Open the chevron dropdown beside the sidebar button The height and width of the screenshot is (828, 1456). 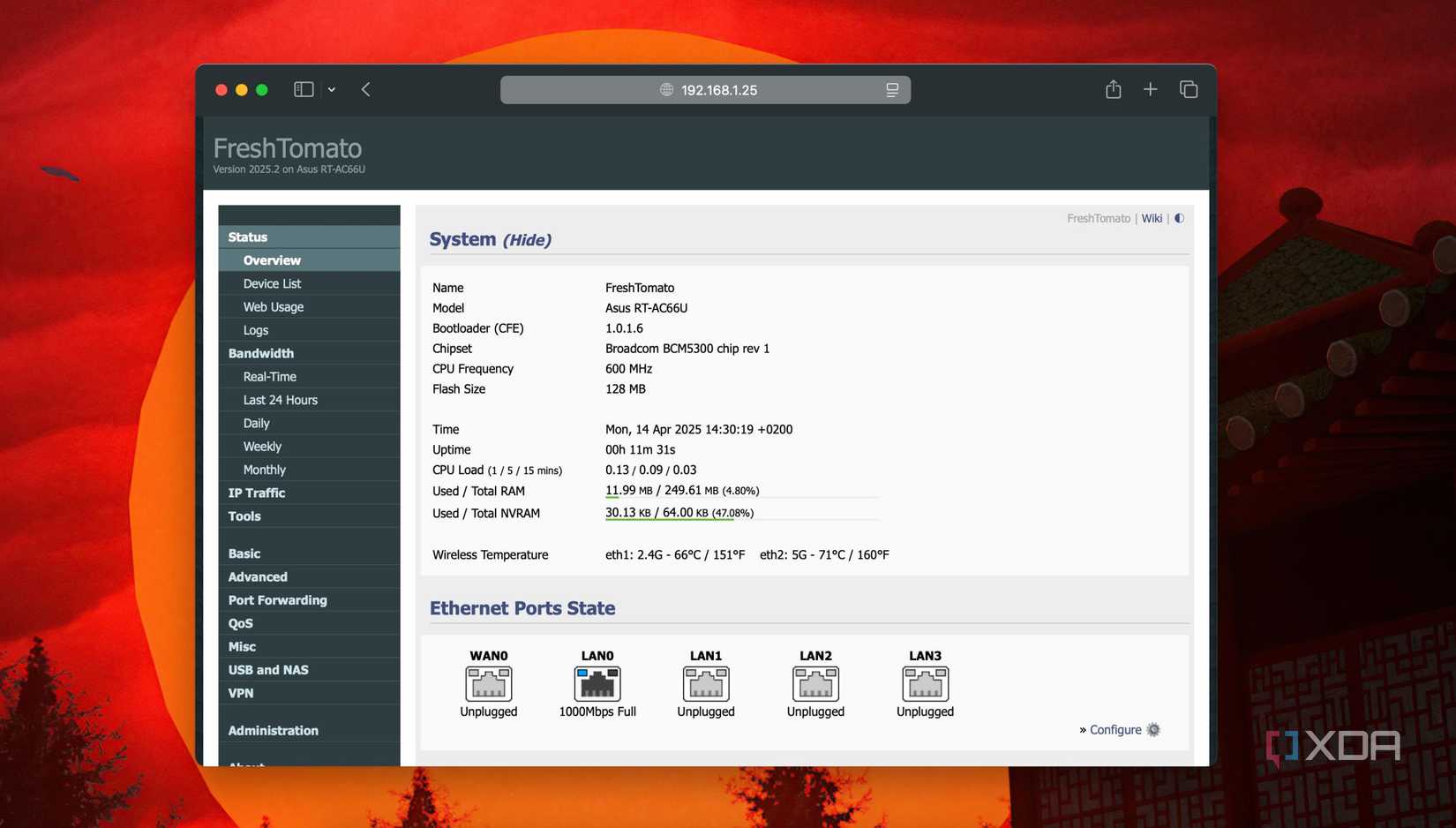[x=331, y=89]
